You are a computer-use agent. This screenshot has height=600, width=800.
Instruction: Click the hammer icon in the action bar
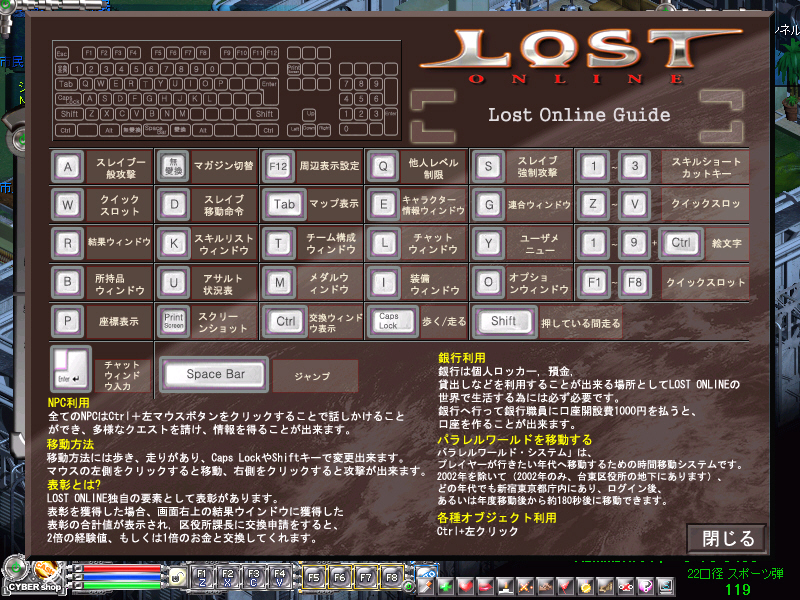pos(426,586)
